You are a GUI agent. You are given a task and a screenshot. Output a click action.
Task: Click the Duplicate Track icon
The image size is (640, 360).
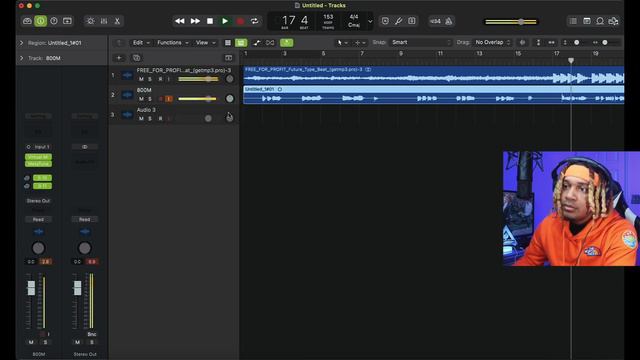(x=136, y=58)
